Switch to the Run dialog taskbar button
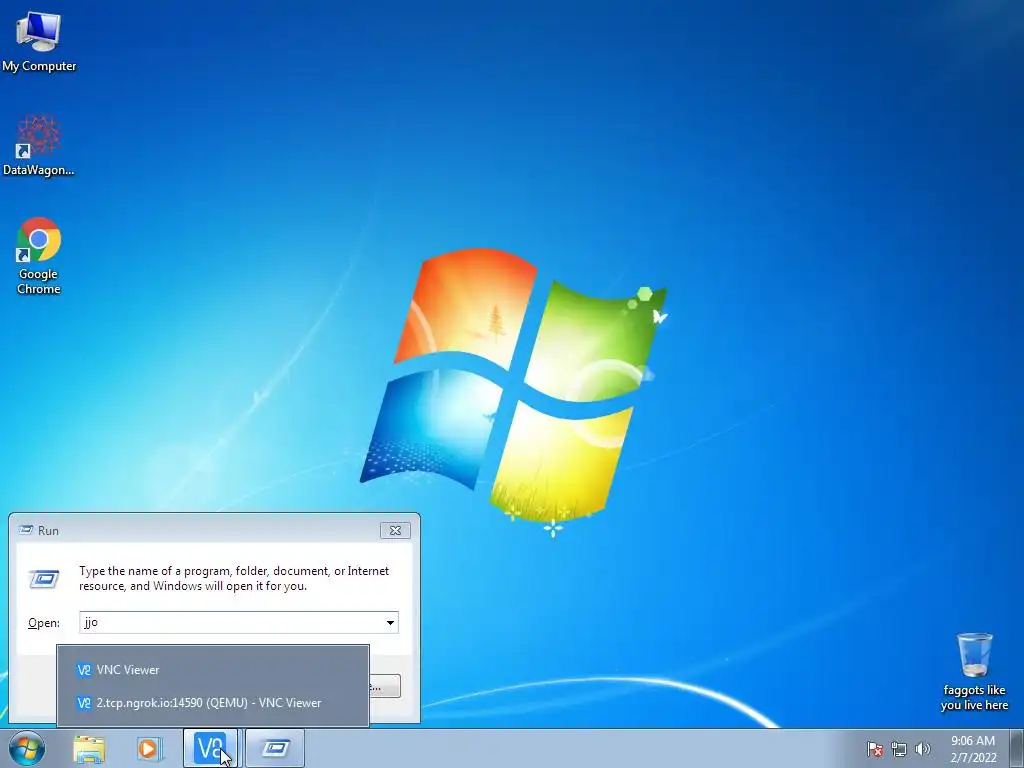Viewport: 1024px width, 768px height. pyautogui.click(x=275, y=748)
